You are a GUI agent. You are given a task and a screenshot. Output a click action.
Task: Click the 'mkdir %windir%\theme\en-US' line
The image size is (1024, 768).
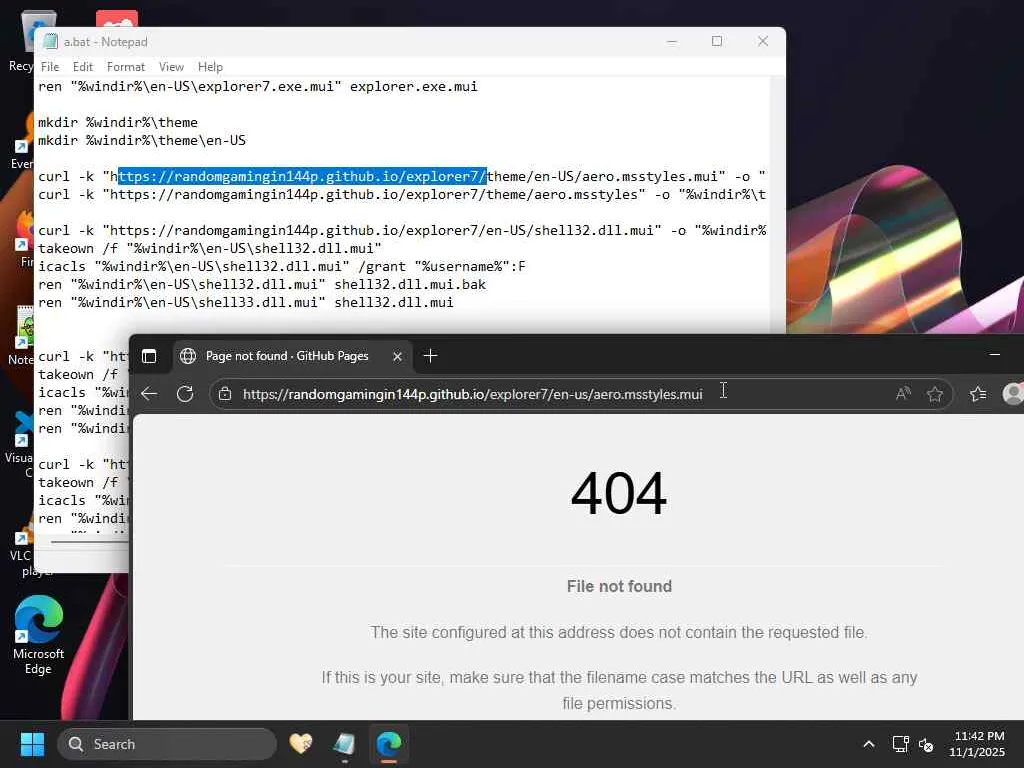click(x=142, y=140)
